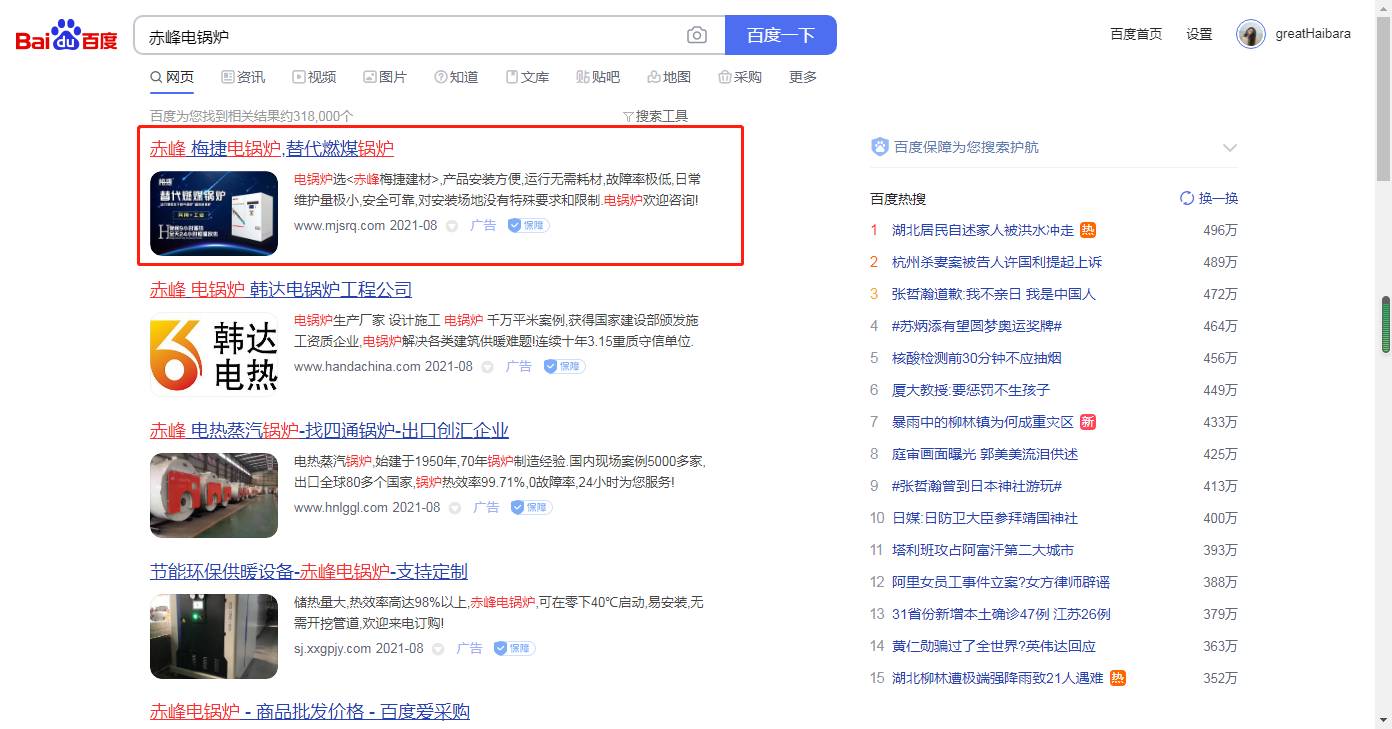The height and width of the screenshot is (729, 1392).
Task: Click the 百度一下 search button
Action: pyautogui.click(x=780, y=35)
